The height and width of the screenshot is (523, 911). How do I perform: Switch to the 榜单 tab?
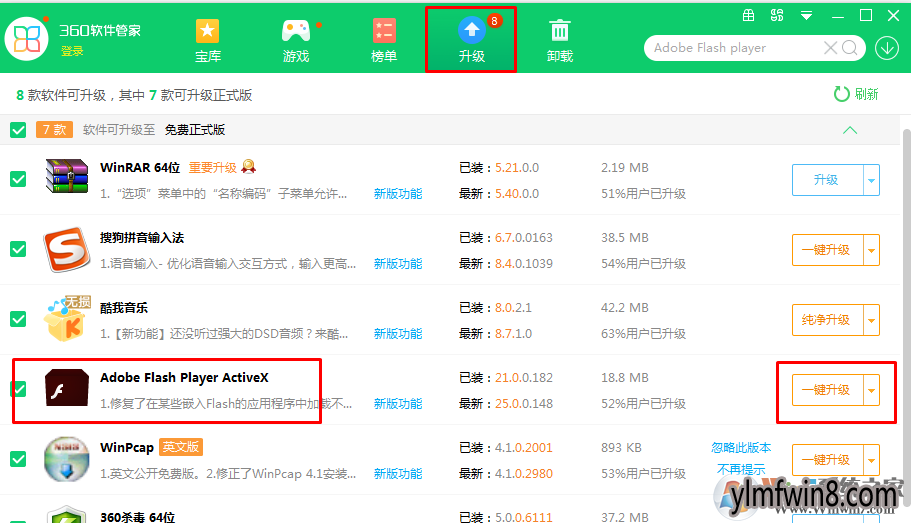tap(384, 40)
